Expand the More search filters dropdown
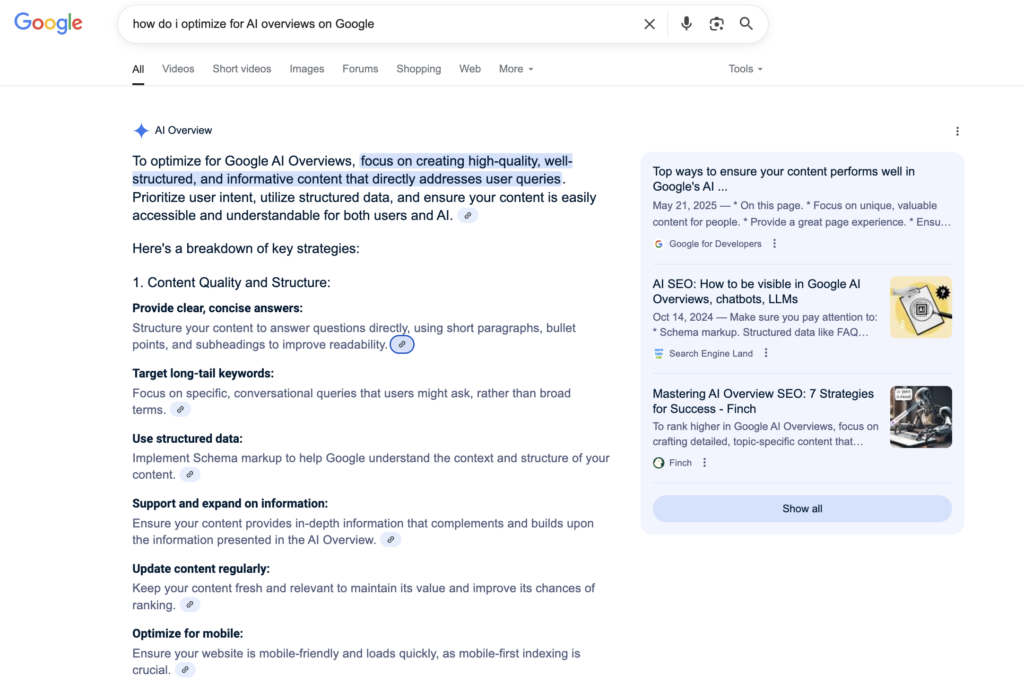This screenshot has width=1024, height=684. [516, 69]
